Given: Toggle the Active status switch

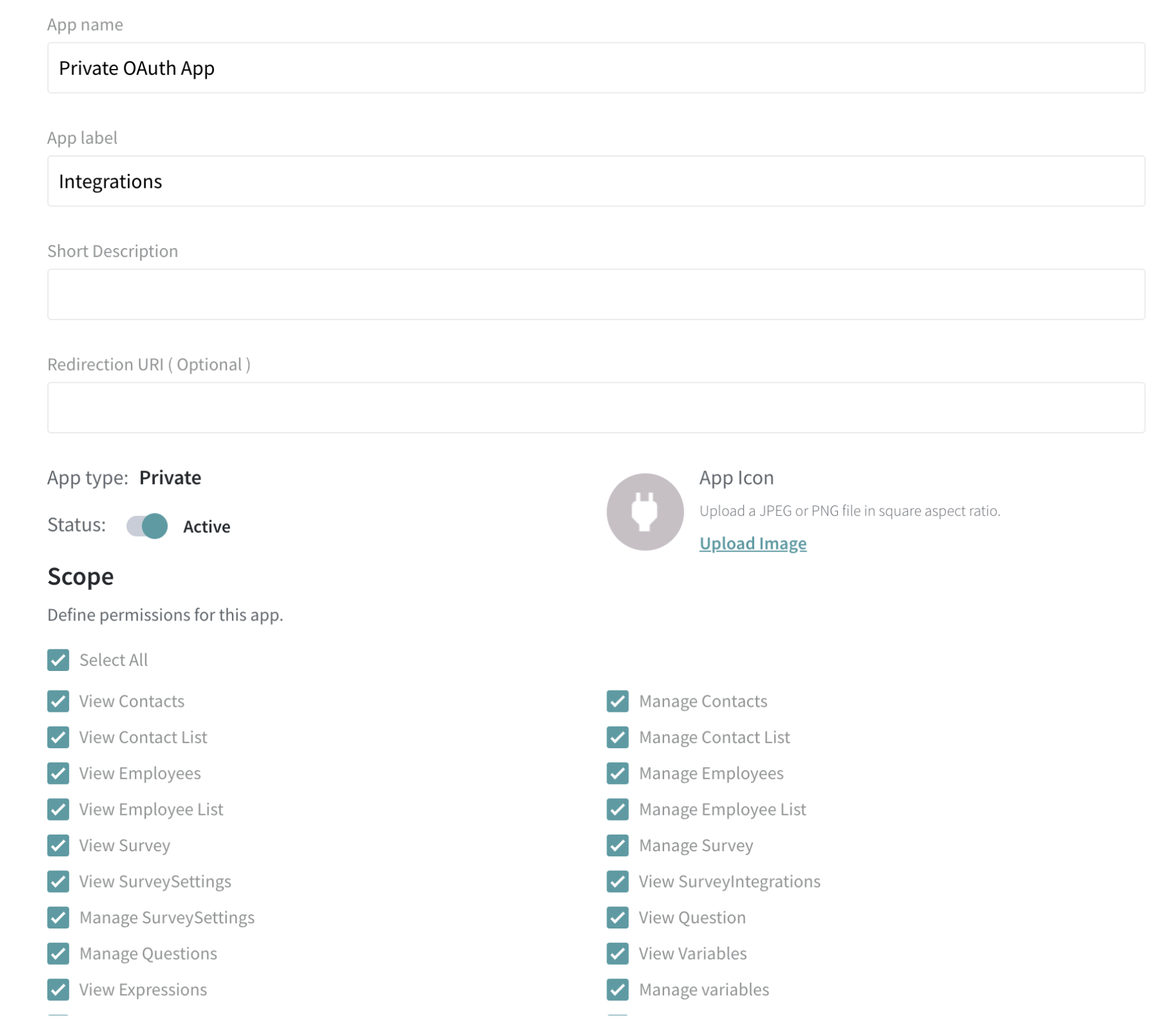Looking at the screenshot, I should (146, 526).
